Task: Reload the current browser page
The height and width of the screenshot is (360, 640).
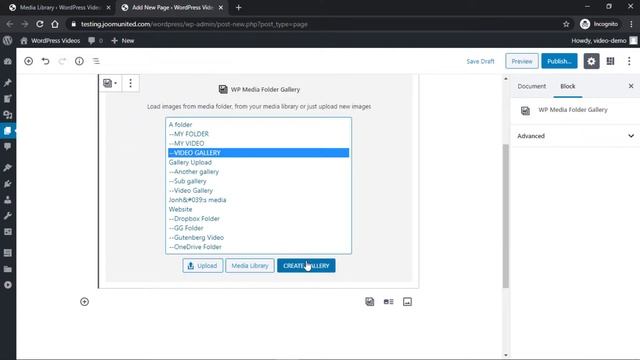Action: click(40, 24)
